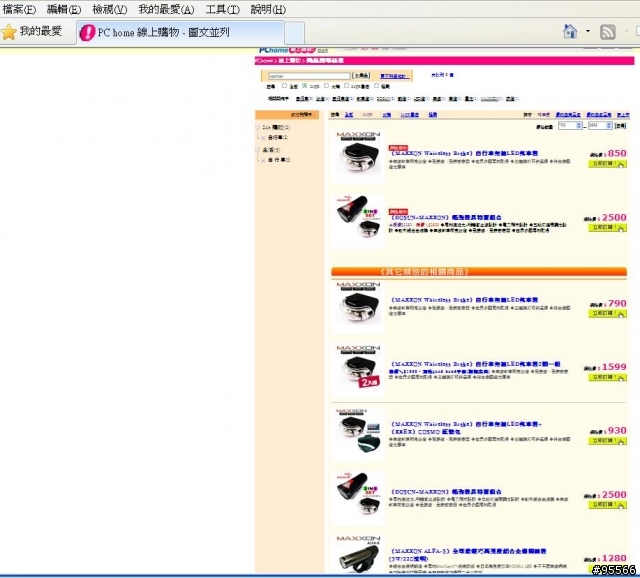Image resolution: width=640 pixels, height=578 pixels.
Task: Open the 工具(T) menu
Action: (222, 9)
